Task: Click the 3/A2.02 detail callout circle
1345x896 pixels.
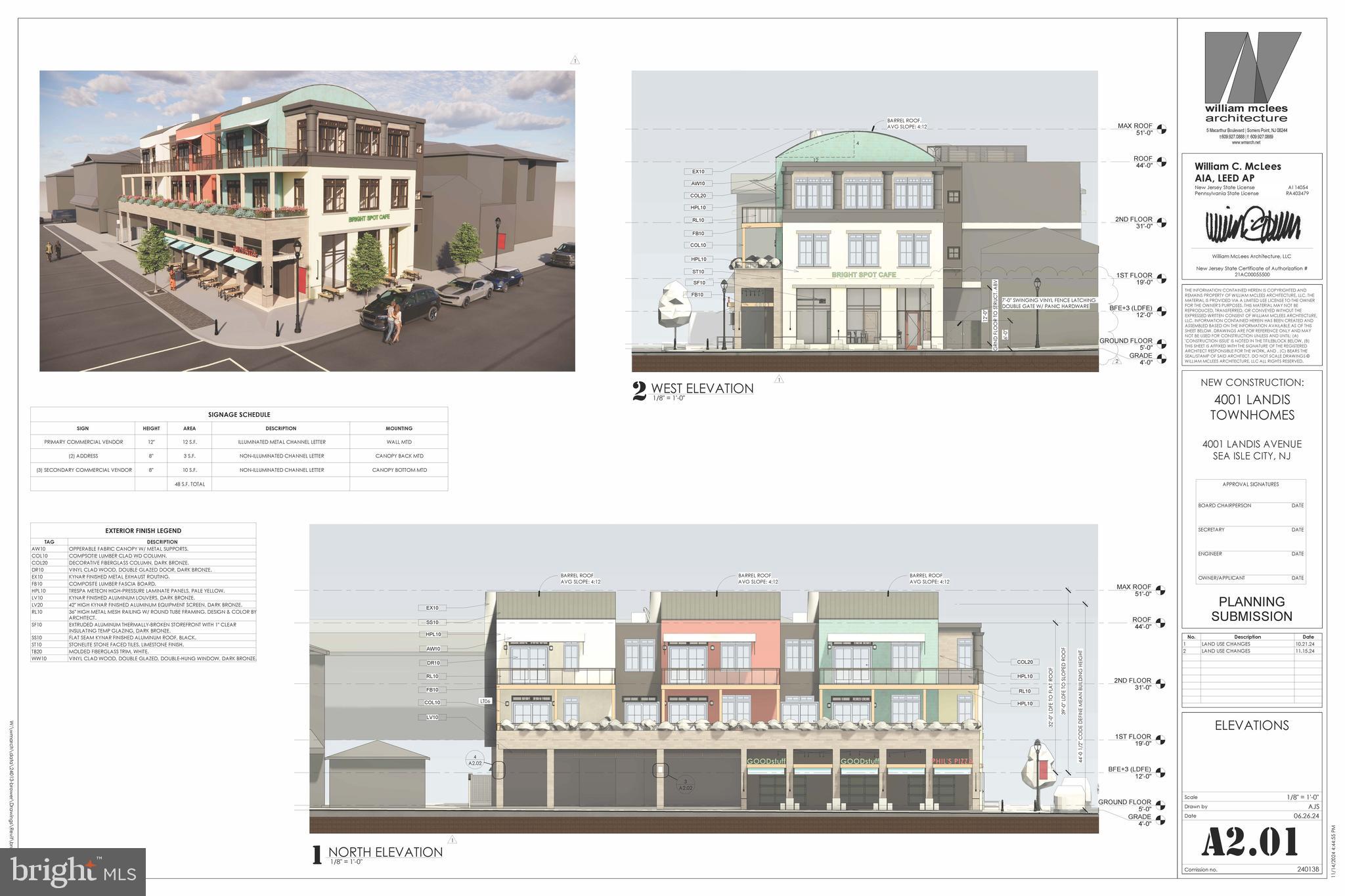Action: (x=685, y=785)
